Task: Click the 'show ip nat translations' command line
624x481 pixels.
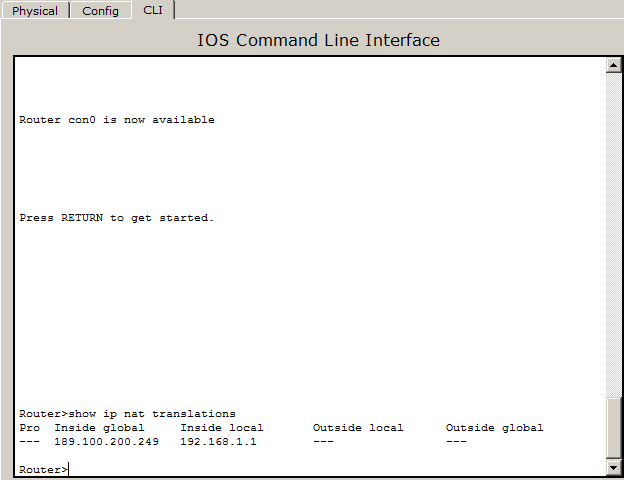Action: pyautogui.click(x=127, y=414)
